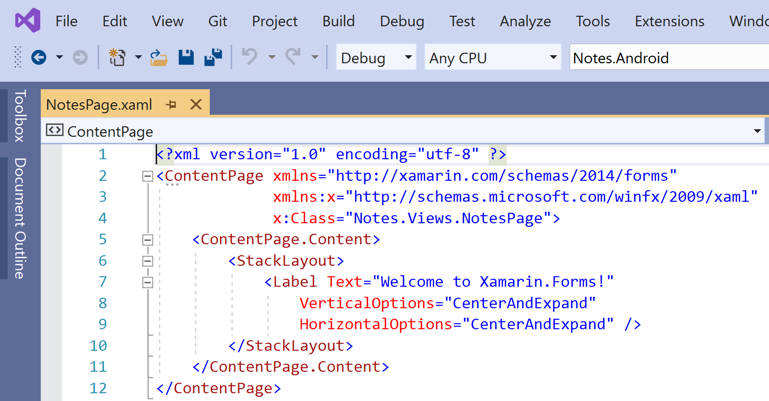Image resolution: width=769 pixels, height=401 pixels.
Task: Collapse the ContentPage.Content code region
Action: tap(147, 240)
